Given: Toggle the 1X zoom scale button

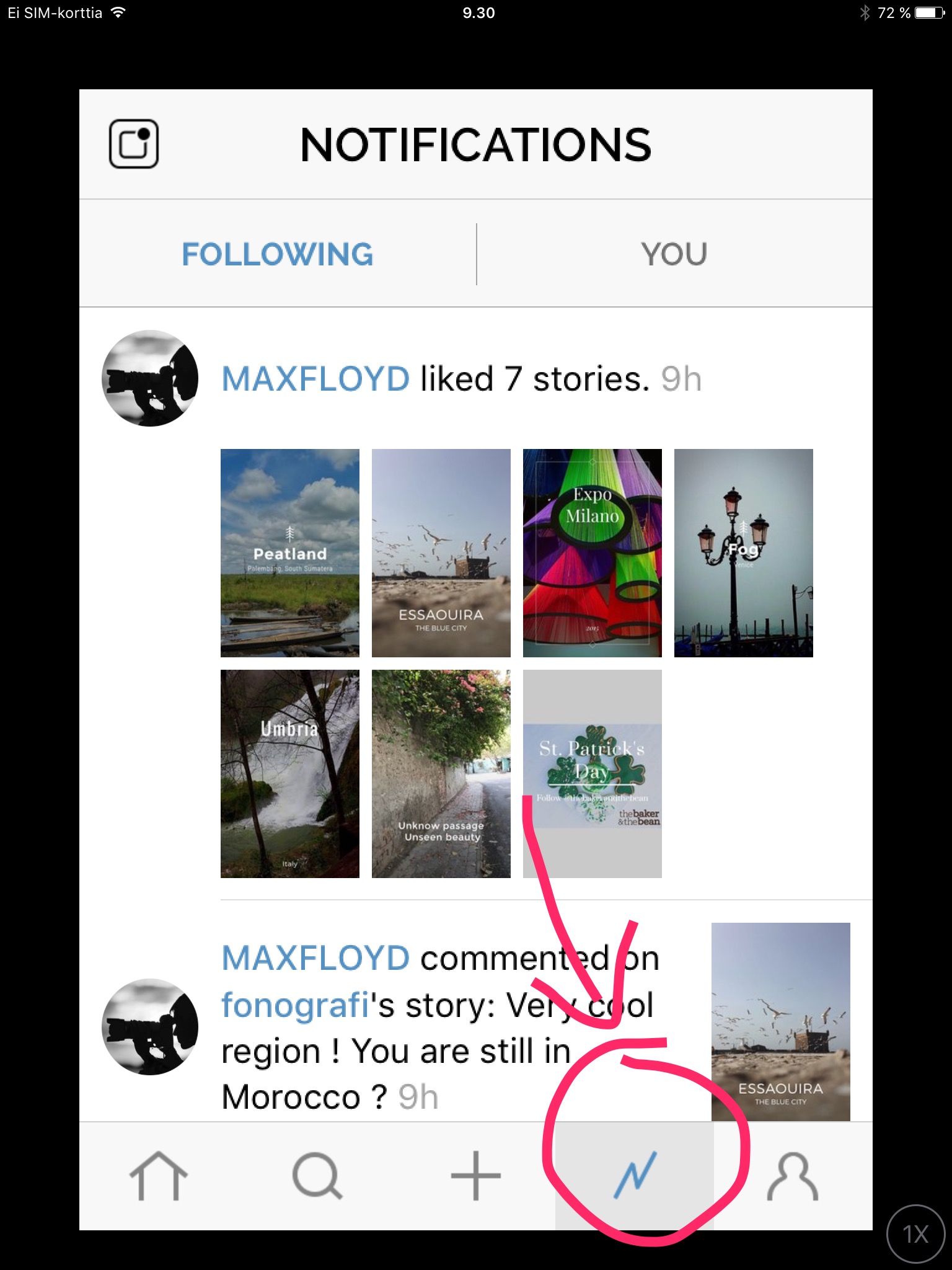Looking at the screenshot, I should pyautogui.click(x=915, y=1234).
